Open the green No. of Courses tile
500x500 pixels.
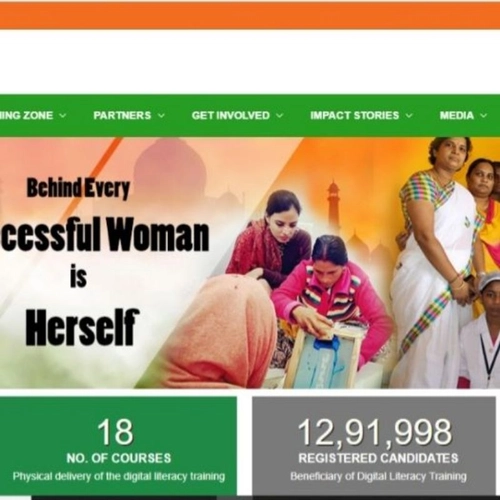coord(118,446)
